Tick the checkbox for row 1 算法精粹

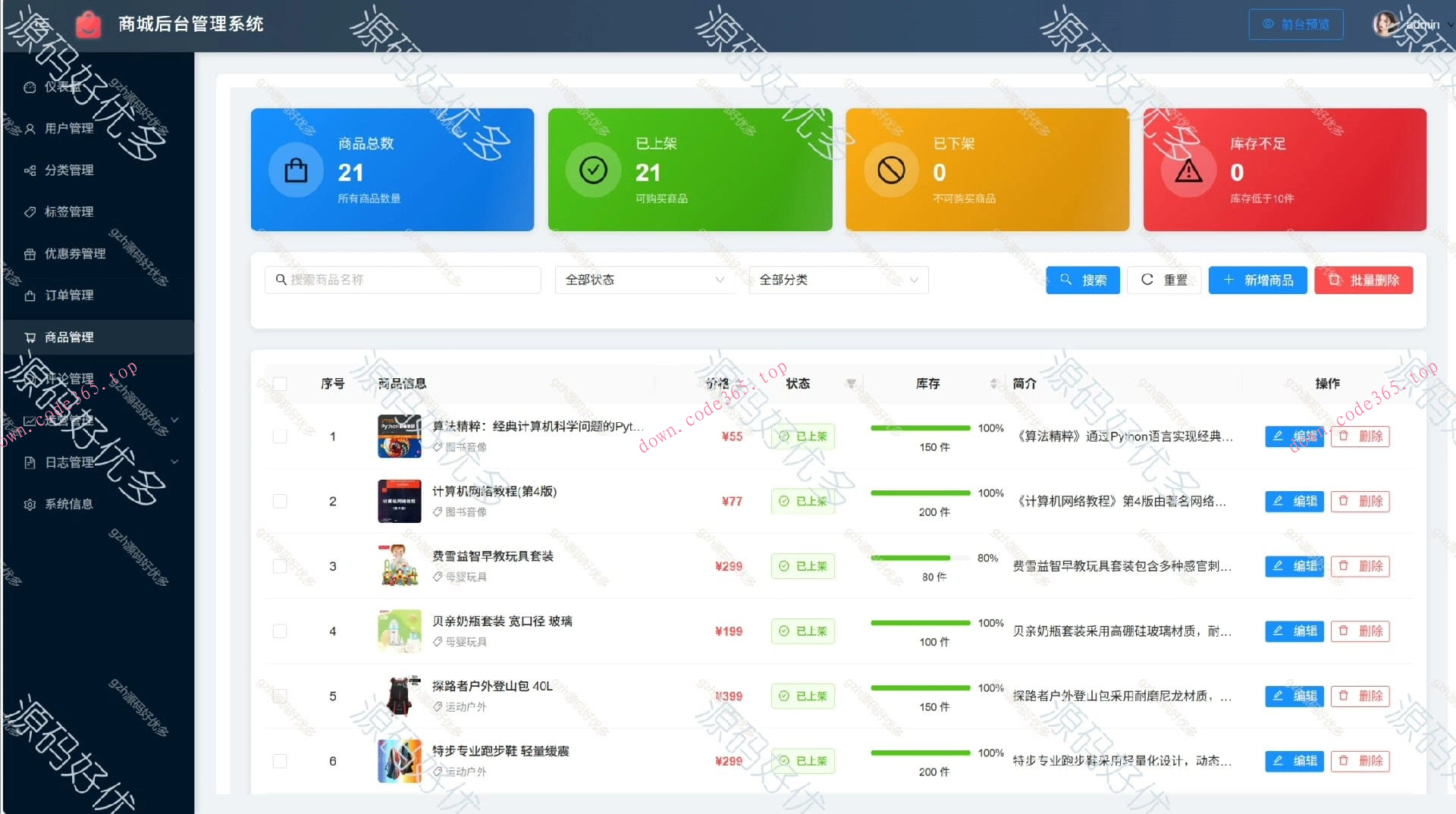click(280, 436)
